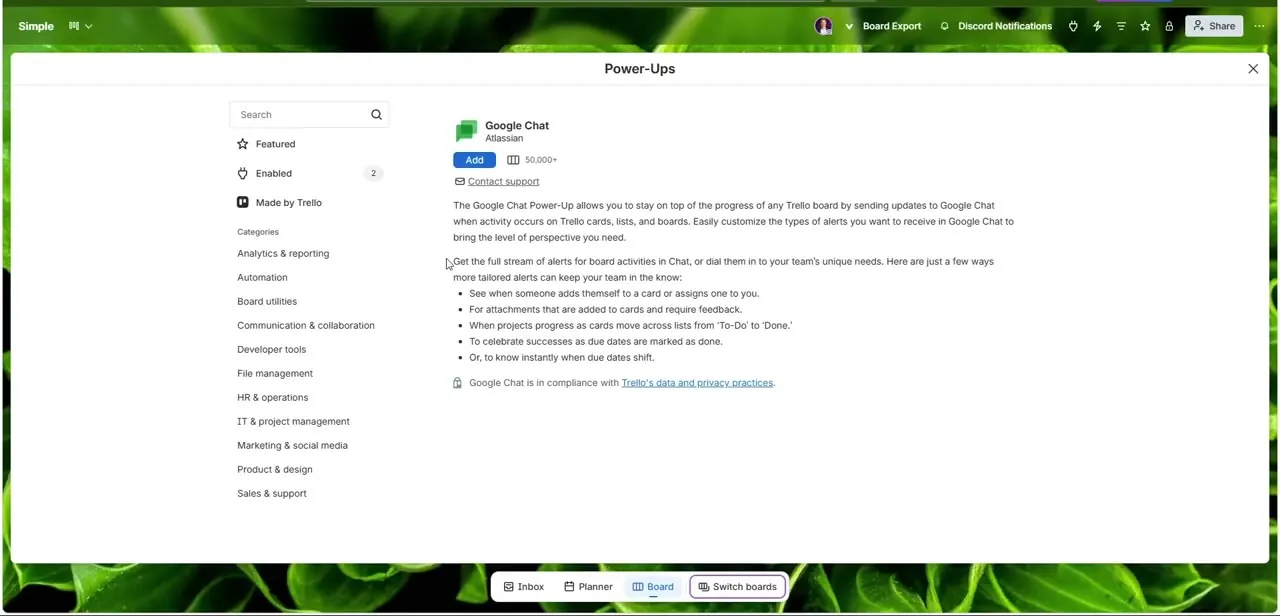Open the Automation category
Image resolution: width=1280 pixels, height=616 pixels.
click(262, 278)
